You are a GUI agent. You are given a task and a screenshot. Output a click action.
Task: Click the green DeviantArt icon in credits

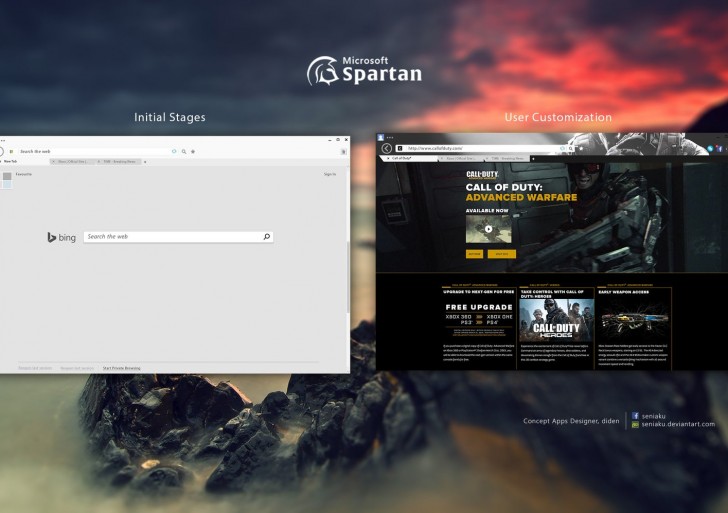(x=635, y=424)
